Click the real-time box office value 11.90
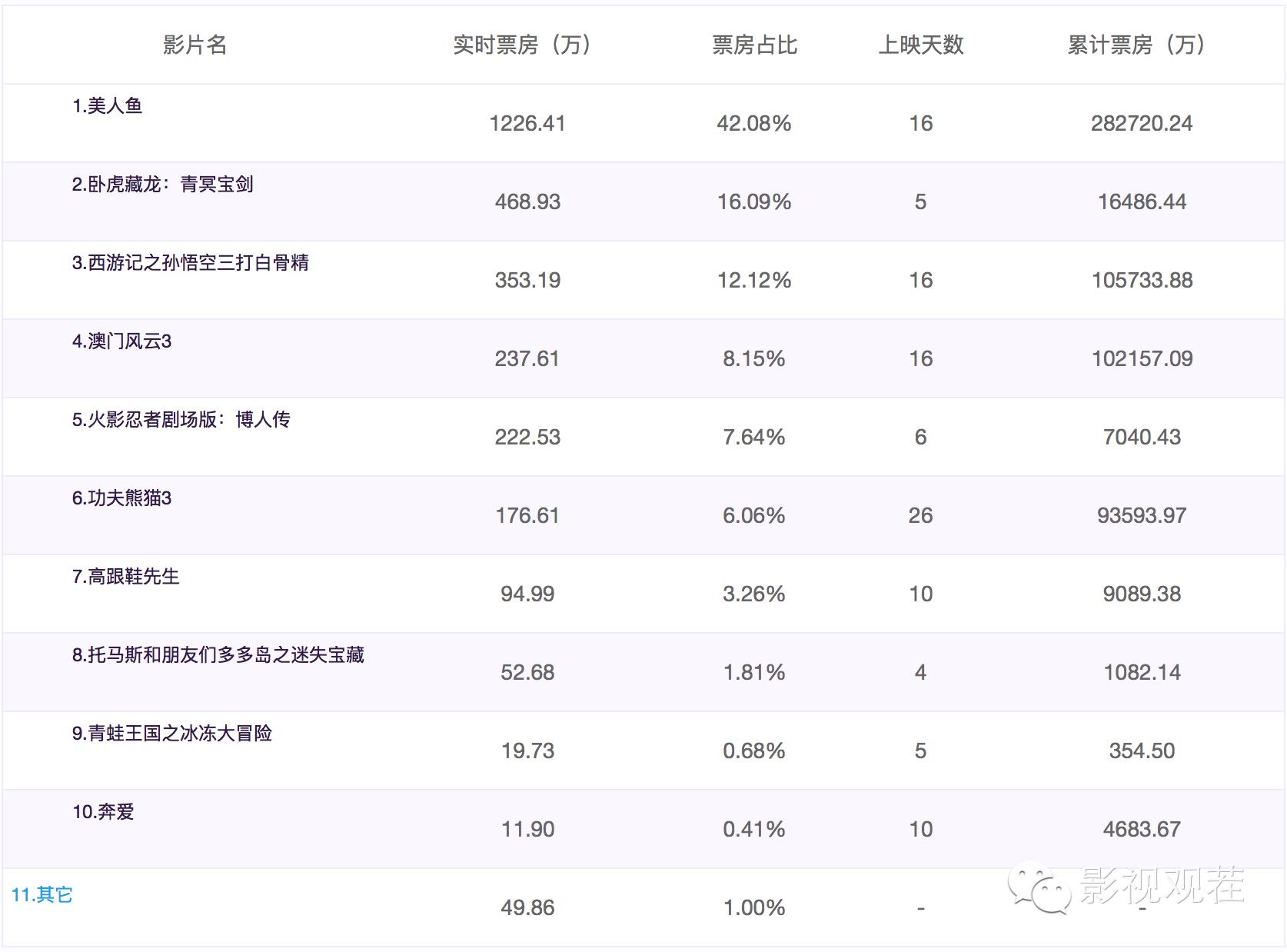Image resolution: width=1287 pixels, height=952 pixels. 527,830
